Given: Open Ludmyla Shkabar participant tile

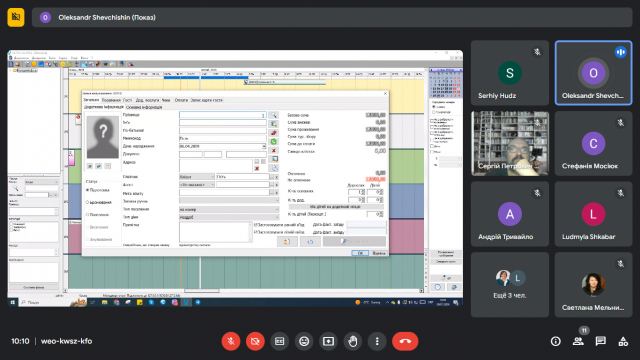Looking at the screenshot, I should click(x=593, y=214).
